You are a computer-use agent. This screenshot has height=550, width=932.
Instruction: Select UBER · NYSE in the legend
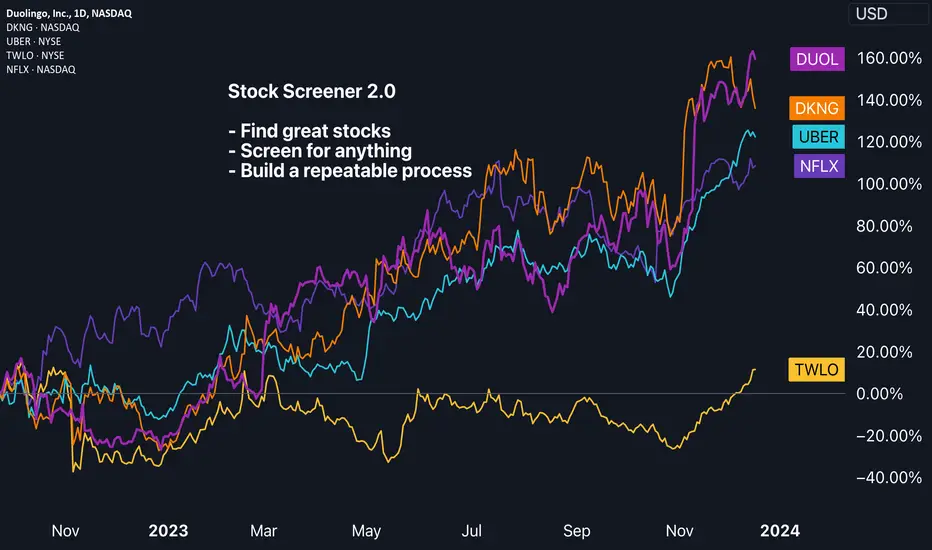click(x=33, y=42)
